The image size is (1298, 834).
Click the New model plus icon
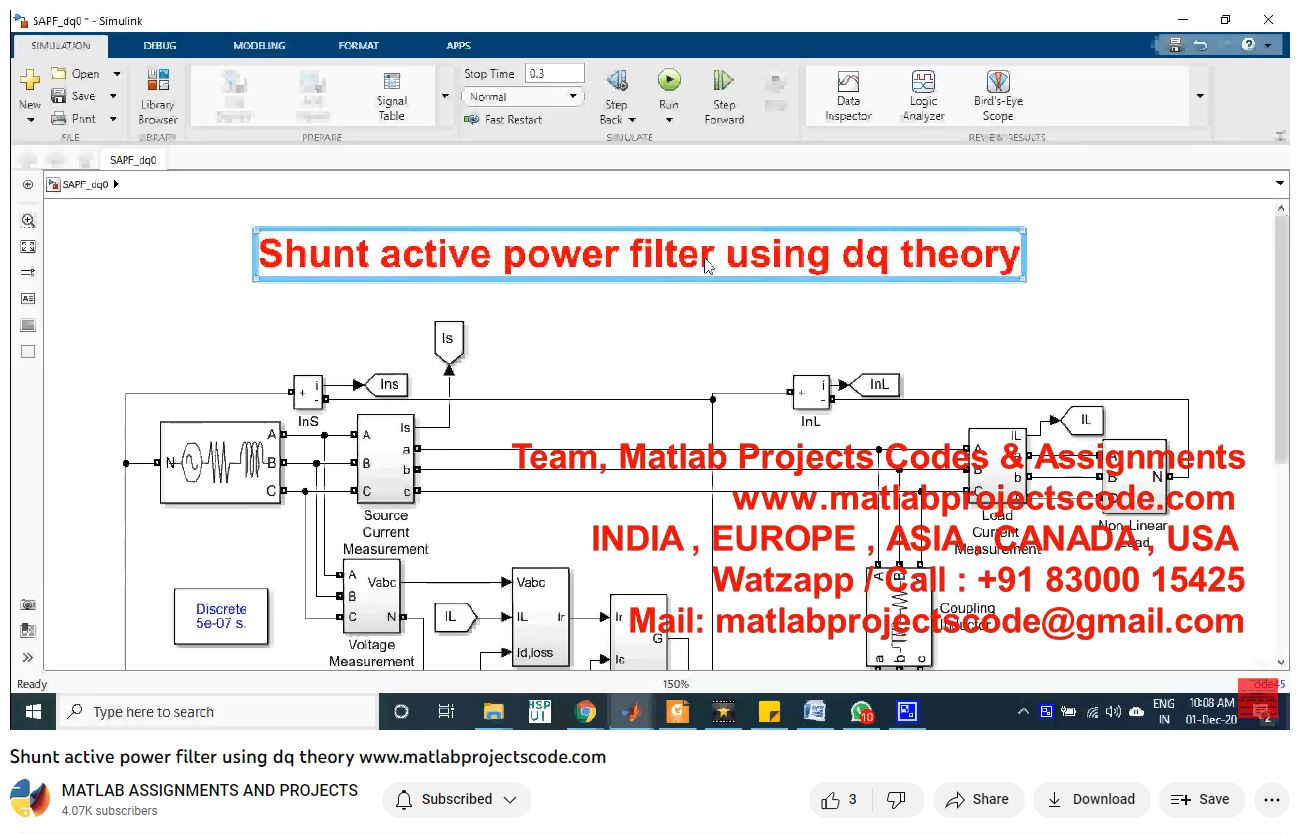click(30, 80)
